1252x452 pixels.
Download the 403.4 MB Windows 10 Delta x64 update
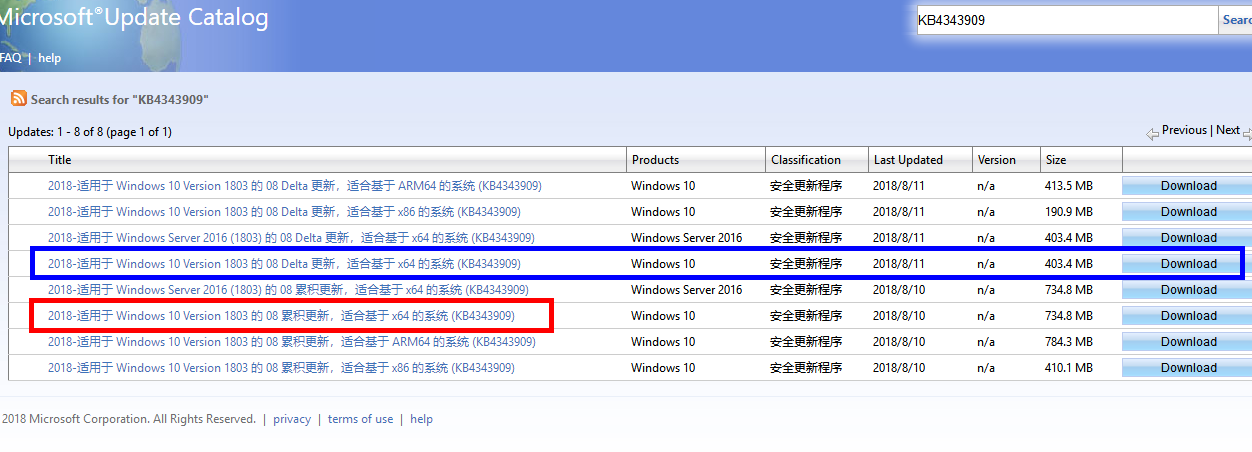coord(1187,264)
